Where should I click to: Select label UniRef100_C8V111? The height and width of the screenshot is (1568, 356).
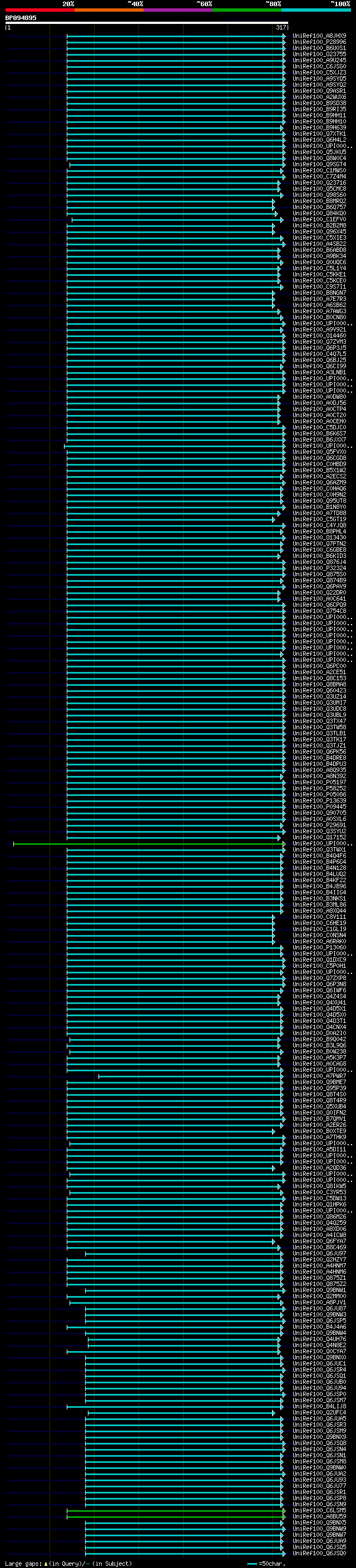point(319,917)
